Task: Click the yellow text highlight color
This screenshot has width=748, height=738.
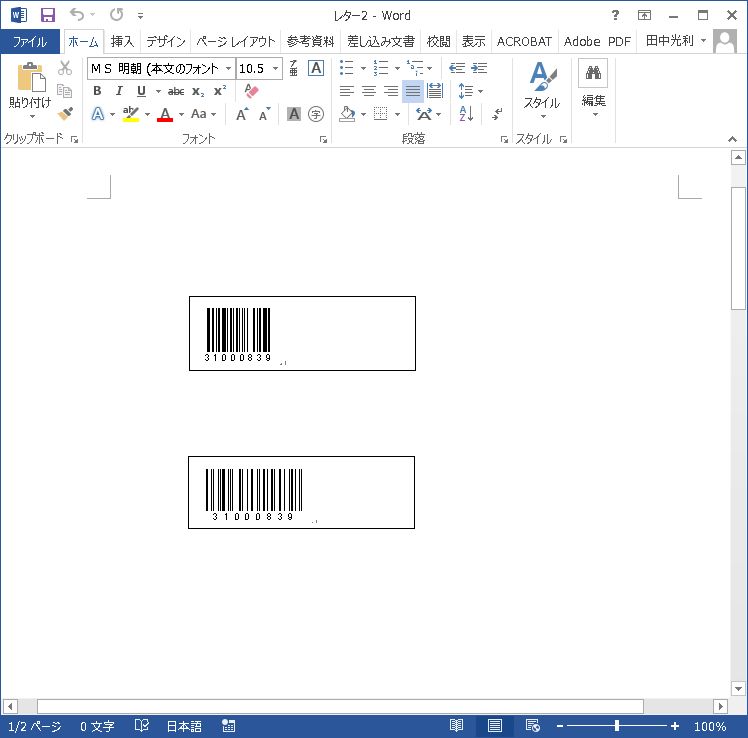Action: pyautogui.click(x=130, y=114)
